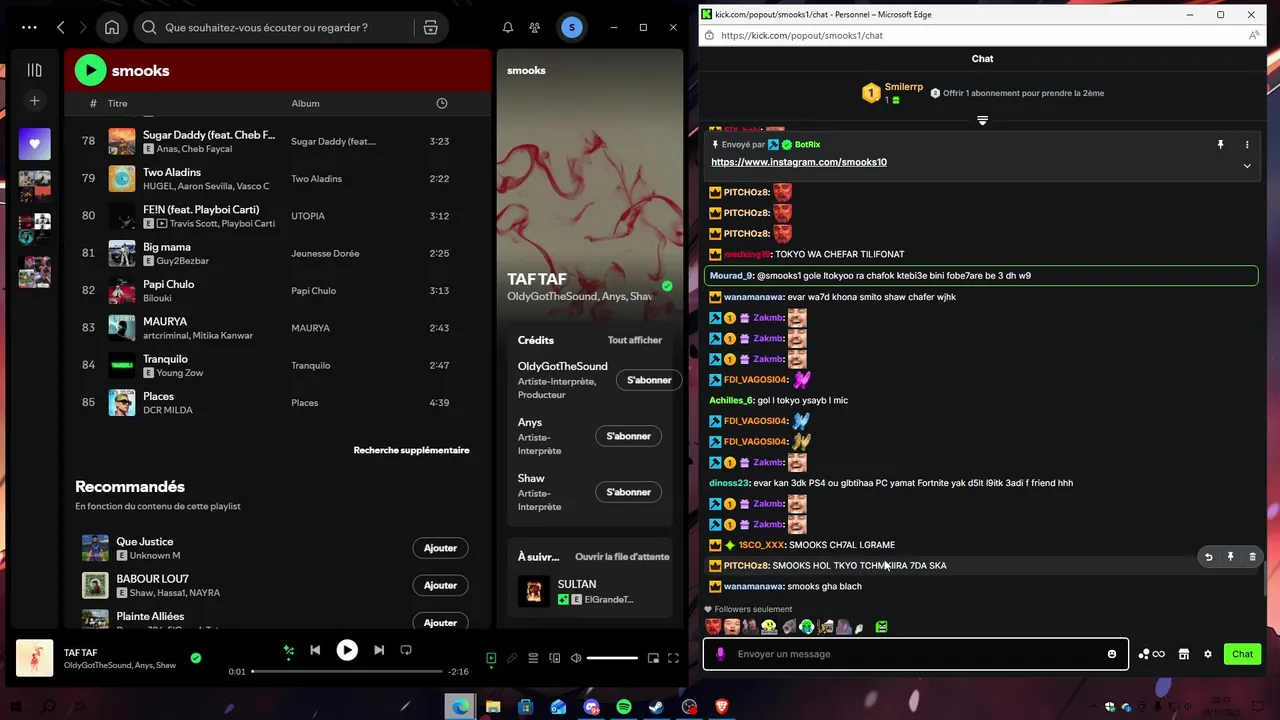Follow Shaw via S'abonner
The width and height of the screenshot is (1280, 720).
(628, 492)
